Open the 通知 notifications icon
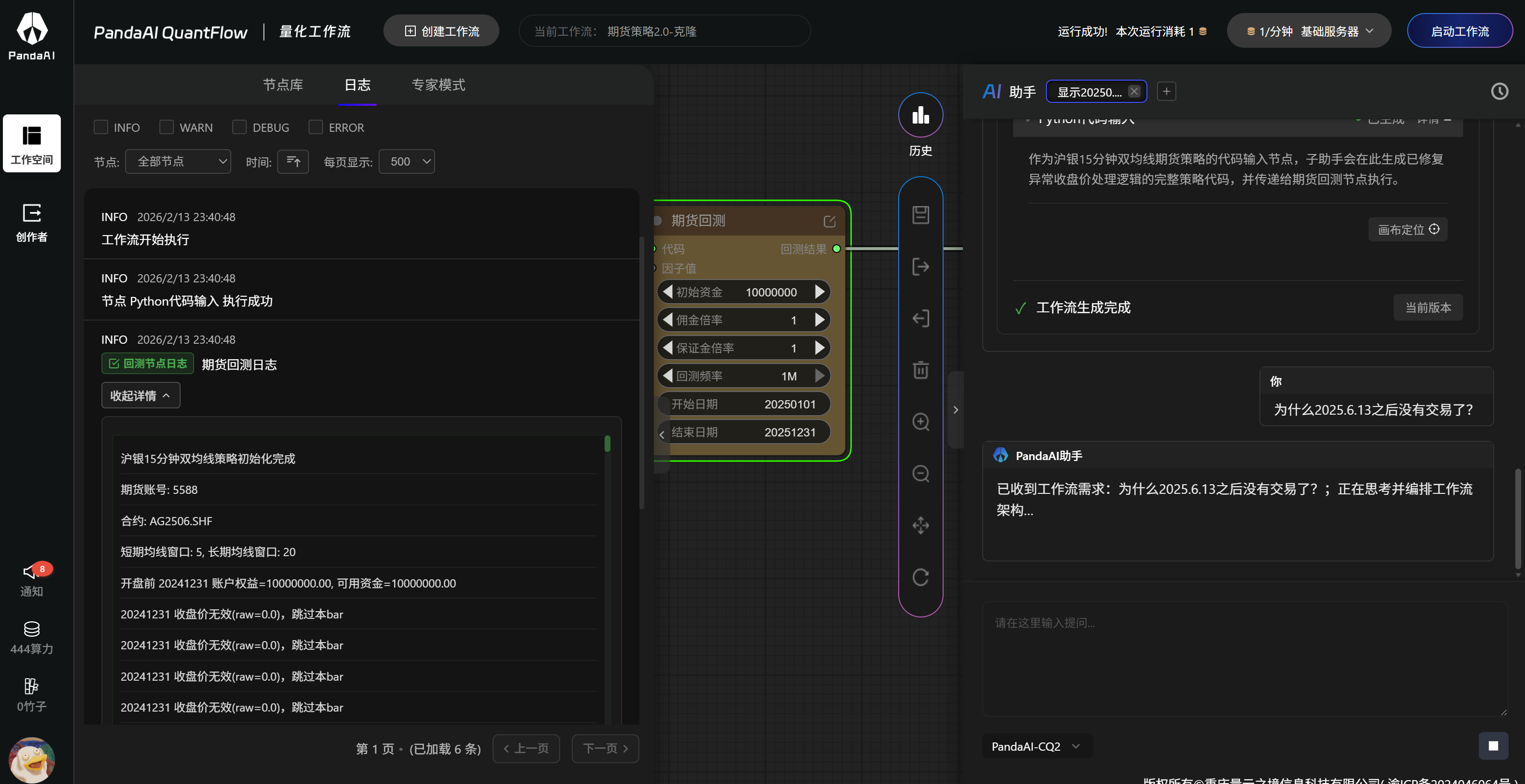 pos(32,579)
